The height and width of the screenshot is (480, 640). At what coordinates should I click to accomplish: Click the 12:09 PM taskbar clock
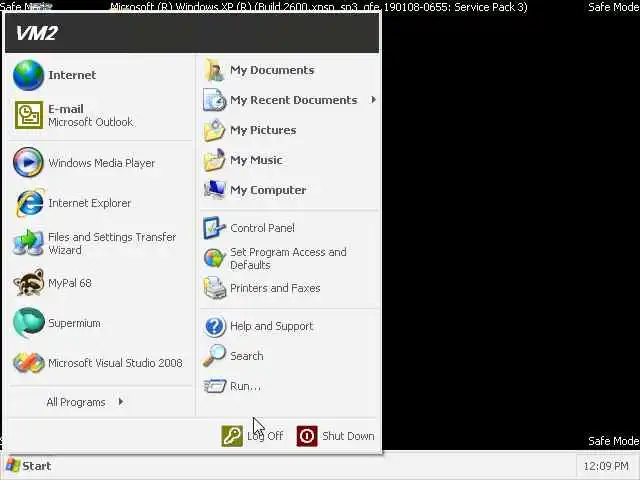point(606,466)
